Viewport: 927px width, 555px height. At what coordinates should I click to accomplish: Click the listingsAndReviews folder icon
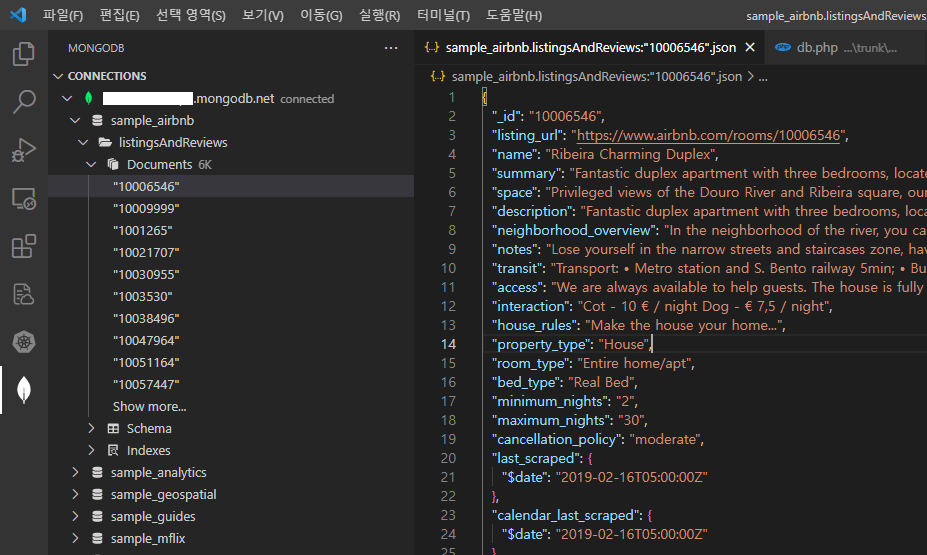click(x=105, y=142)
